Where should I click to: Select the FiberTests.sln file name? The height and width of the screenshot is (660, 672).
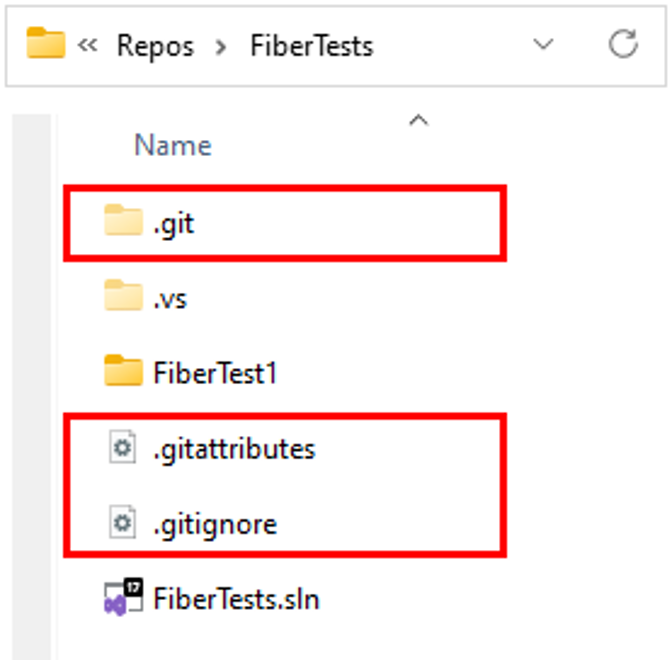pos(236,599)
